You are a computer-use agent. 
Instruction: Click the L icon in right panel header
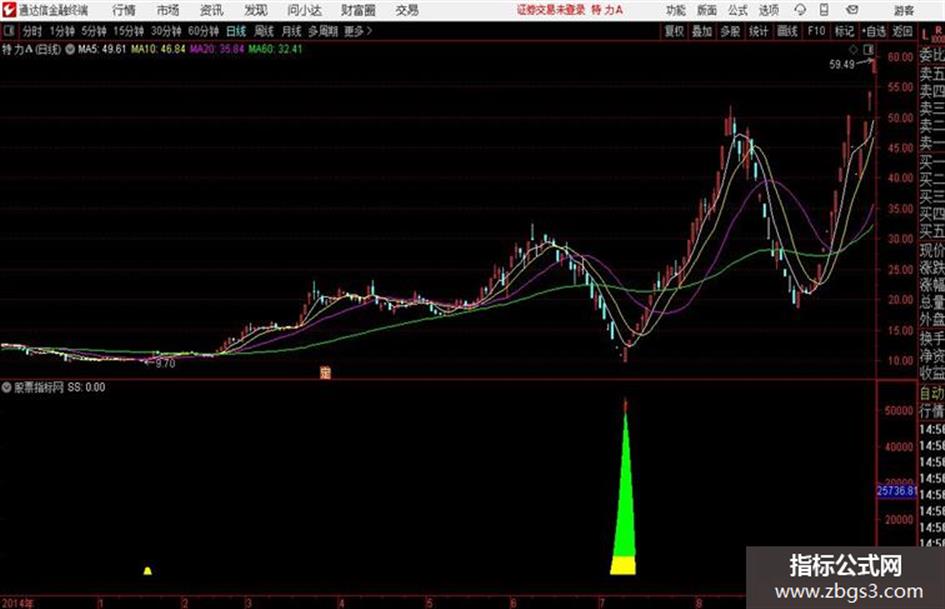tap(925, 35)
